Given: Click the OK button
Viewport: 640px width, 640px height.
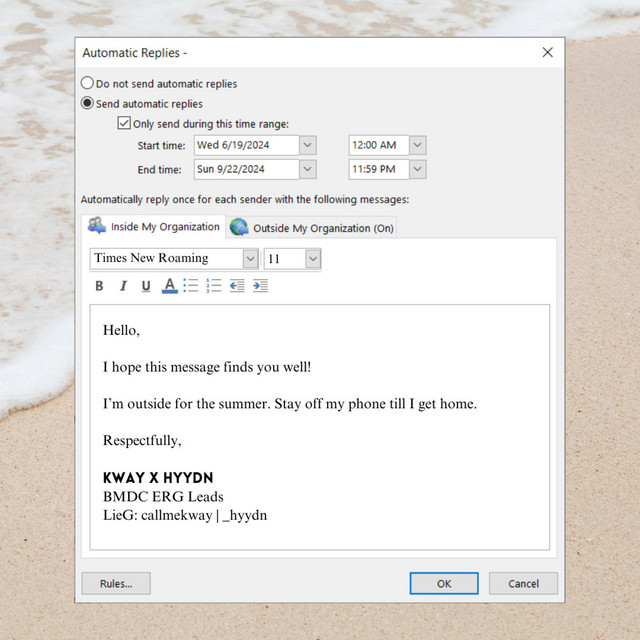Looking at the screenshot, I should click(444, 583).
